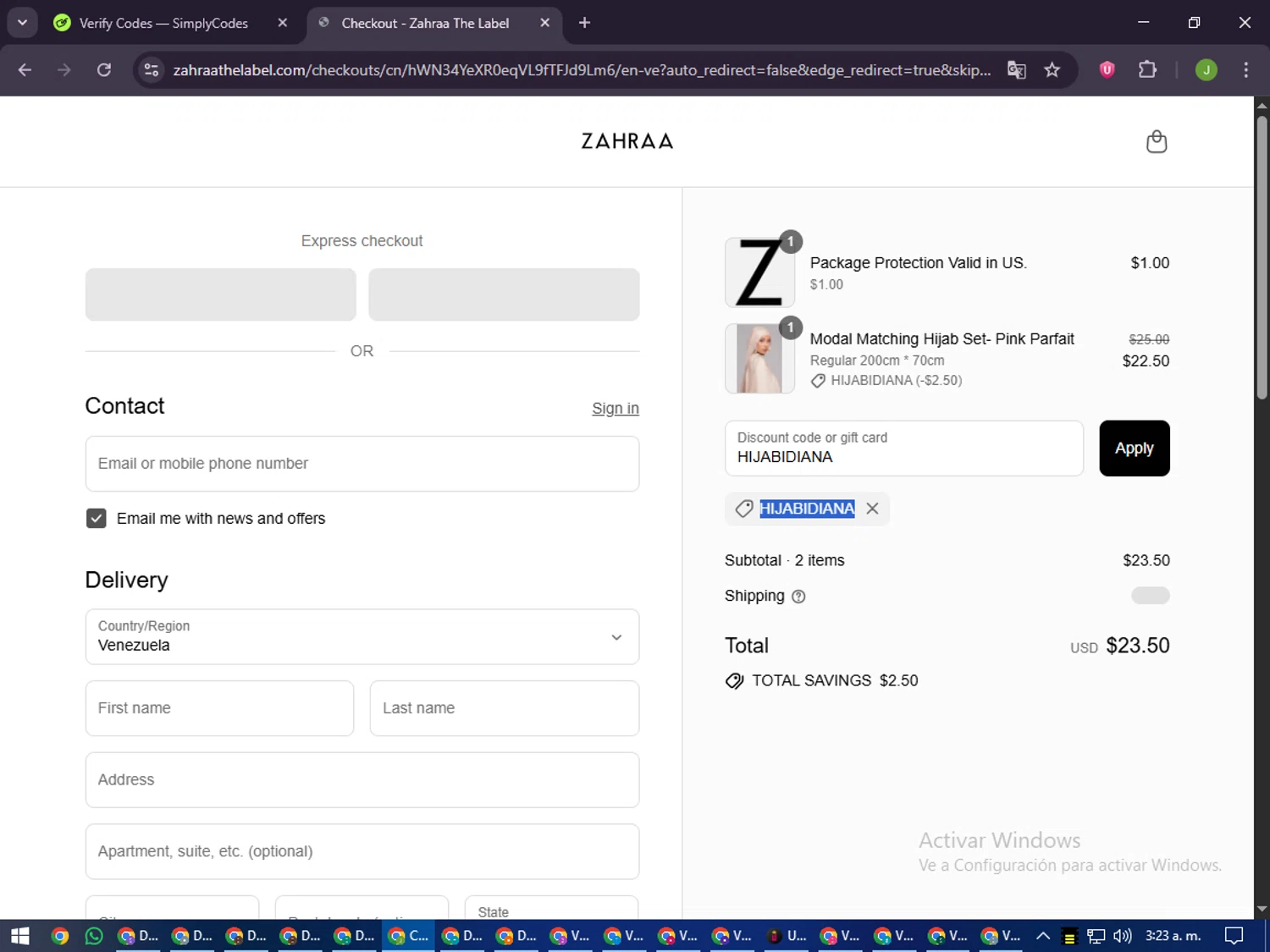This screenshot has width=1270, height=952.
Task: Click into the Last name field
Action: click(505, 708)
